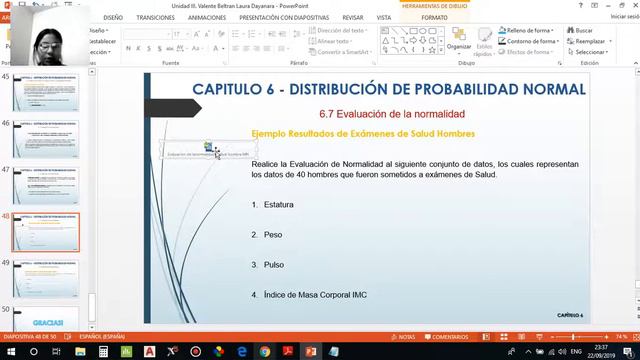Open Dirección del texto dropdown

[338, 30]
